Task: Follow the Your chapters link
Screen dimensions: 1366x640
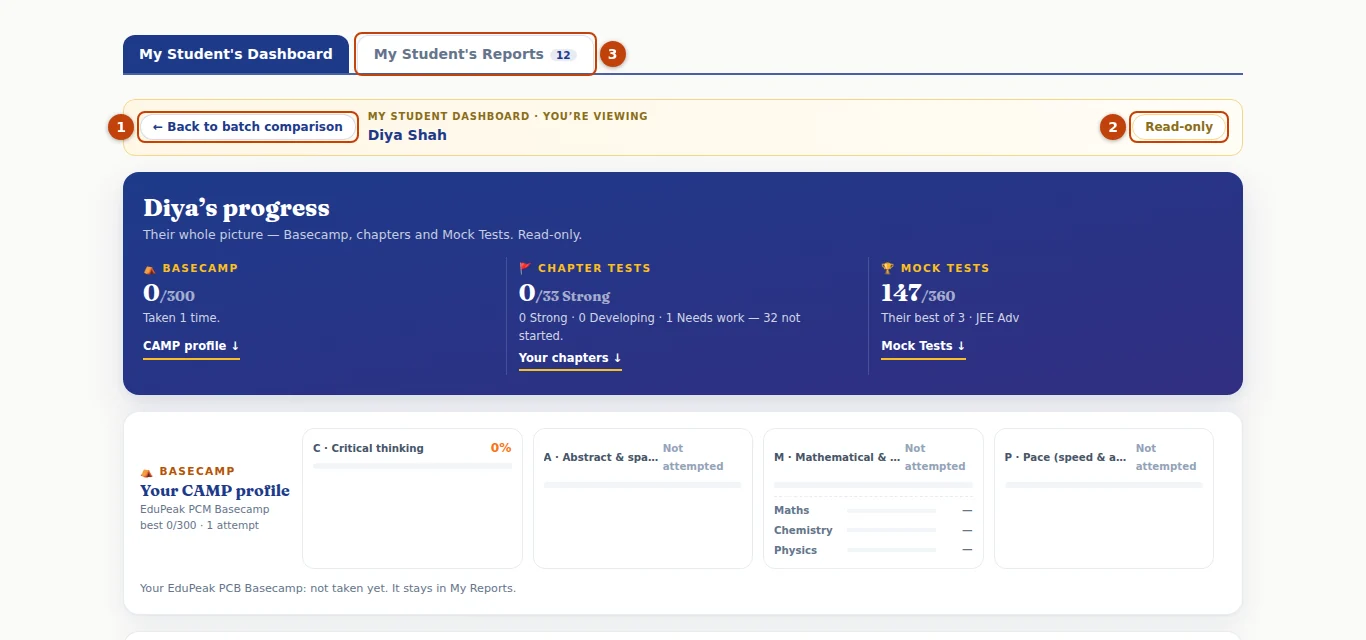Action: click(570, 359)
